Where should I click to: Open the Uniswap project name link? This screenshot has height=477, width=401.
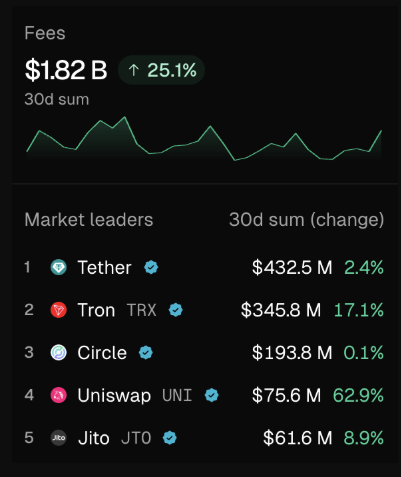click(114, 395)
